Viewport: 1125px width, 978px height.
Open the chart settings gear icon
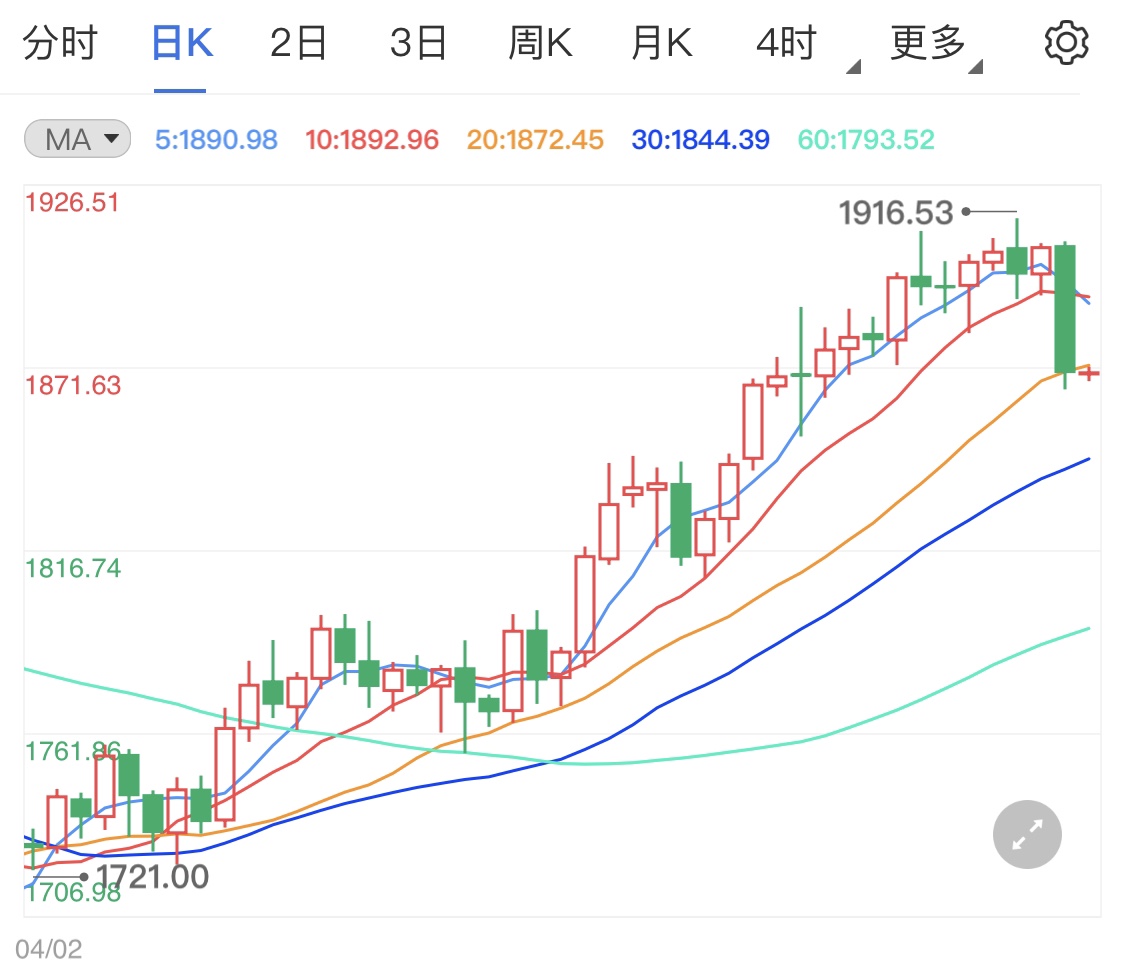tap(1065, 43)
